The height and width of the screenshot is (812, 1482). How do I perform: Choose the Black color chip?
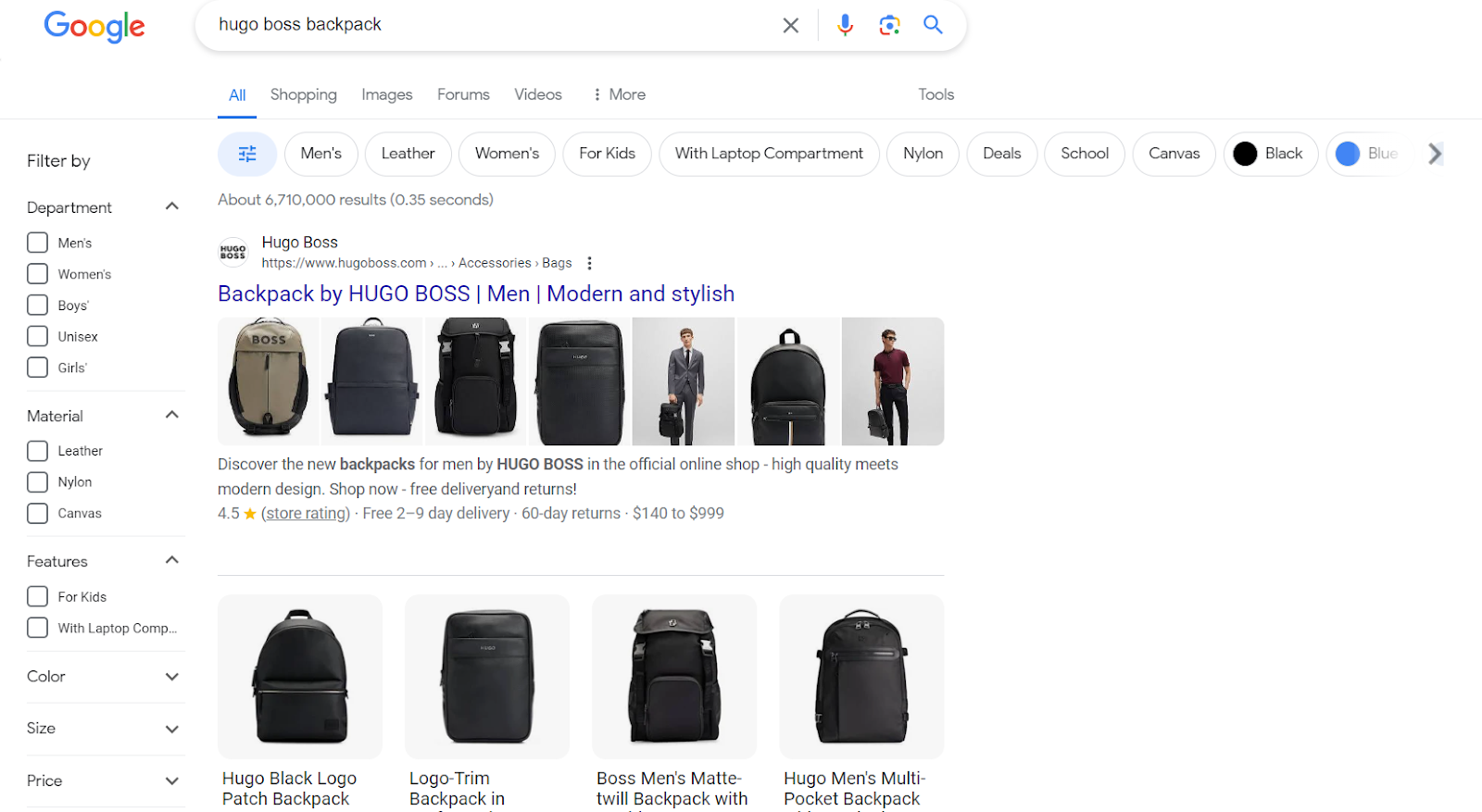(1271, 154)
